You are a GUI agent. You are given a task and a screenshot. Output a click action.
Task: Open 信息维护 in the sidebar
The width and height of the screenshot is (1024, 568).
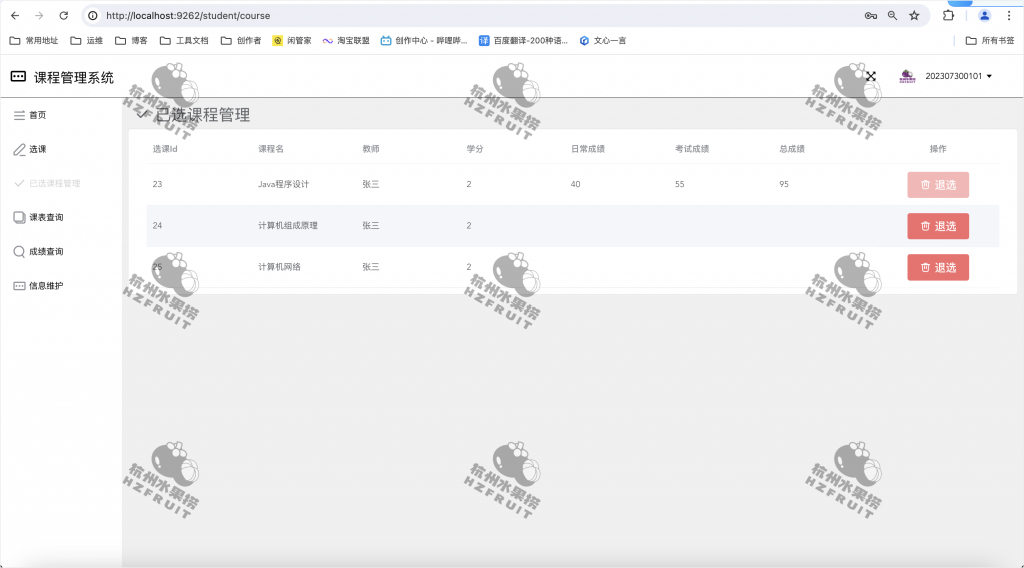61,286
